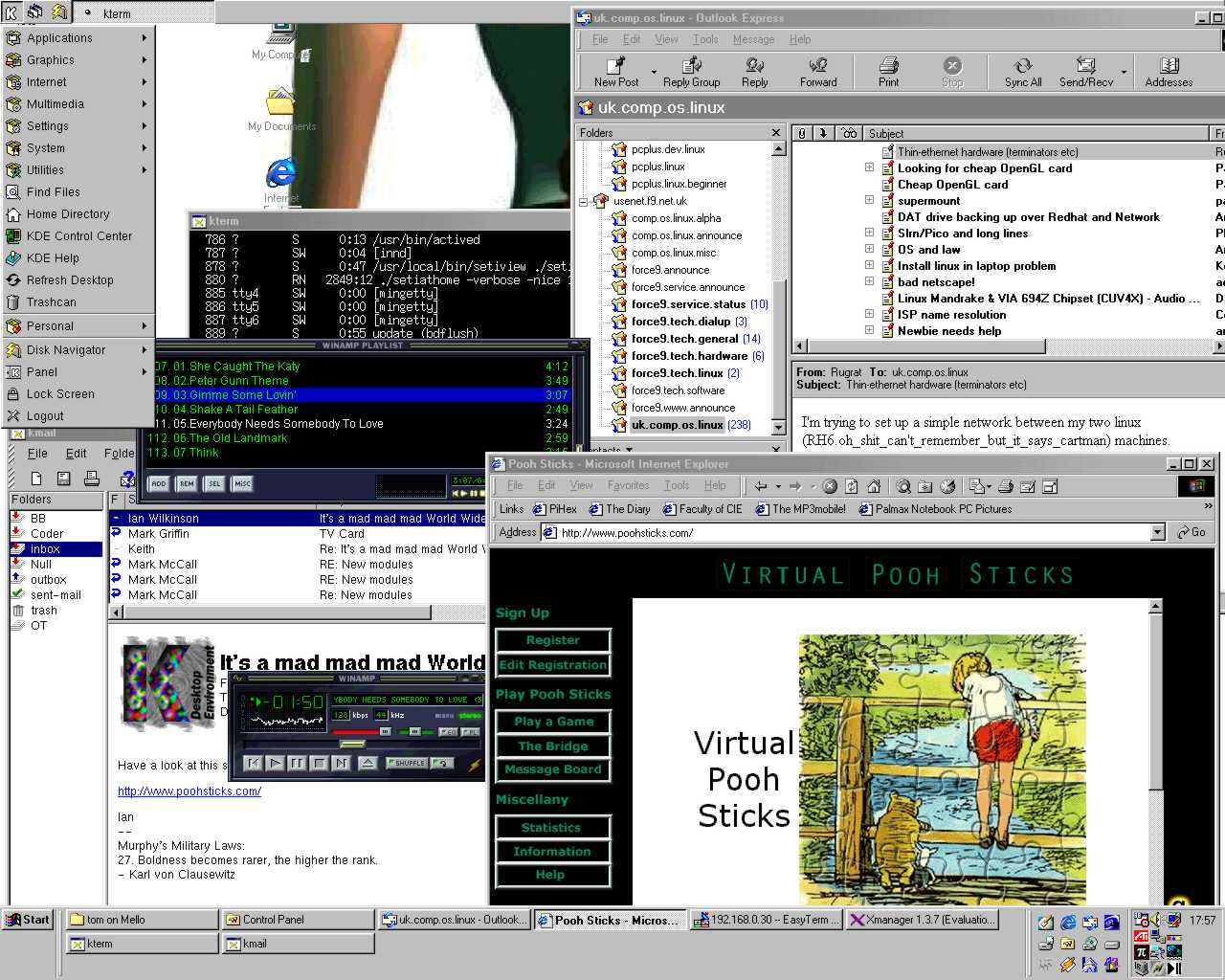This screenshot has width=1225, height=980.
Task: Click Reply icon in Outlook Express toolbar
Action: point(754,72)
